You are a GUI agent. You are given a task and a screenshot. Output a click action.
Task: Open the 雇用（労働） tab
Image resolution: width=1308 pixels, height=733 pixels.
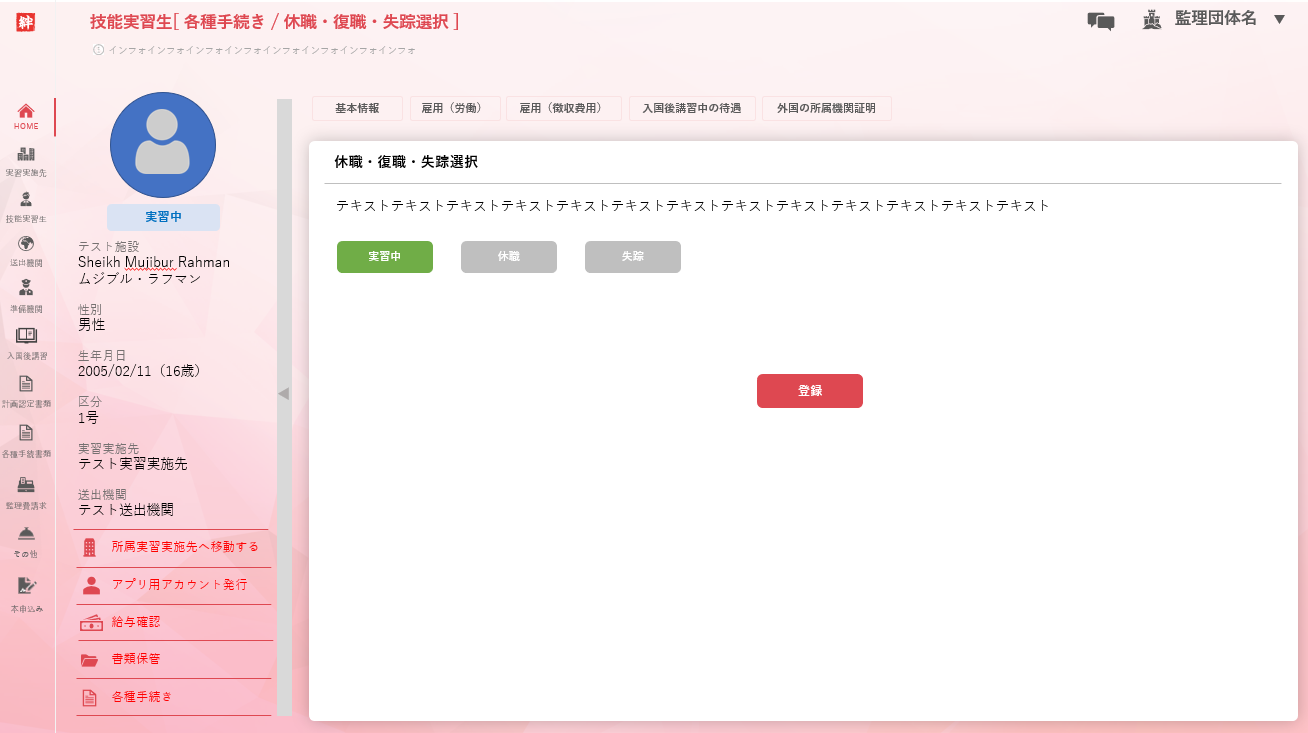pyautogui.click(x=455, y=109)
